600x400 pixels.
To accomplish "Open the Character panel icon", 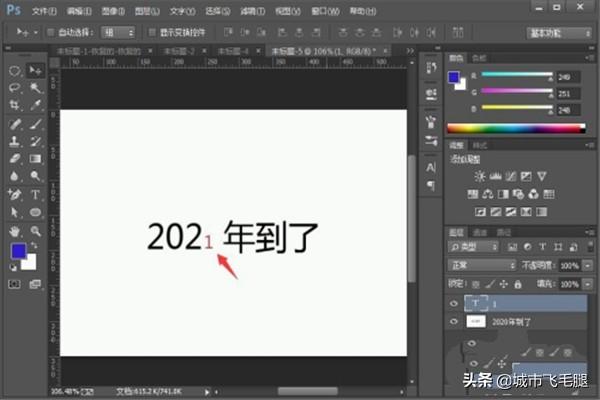I will [430, 168].
